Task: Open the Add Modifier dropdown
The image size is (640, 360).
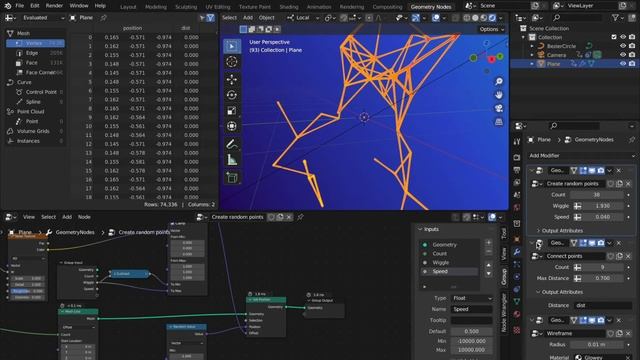Action: (x=582, y=156)
